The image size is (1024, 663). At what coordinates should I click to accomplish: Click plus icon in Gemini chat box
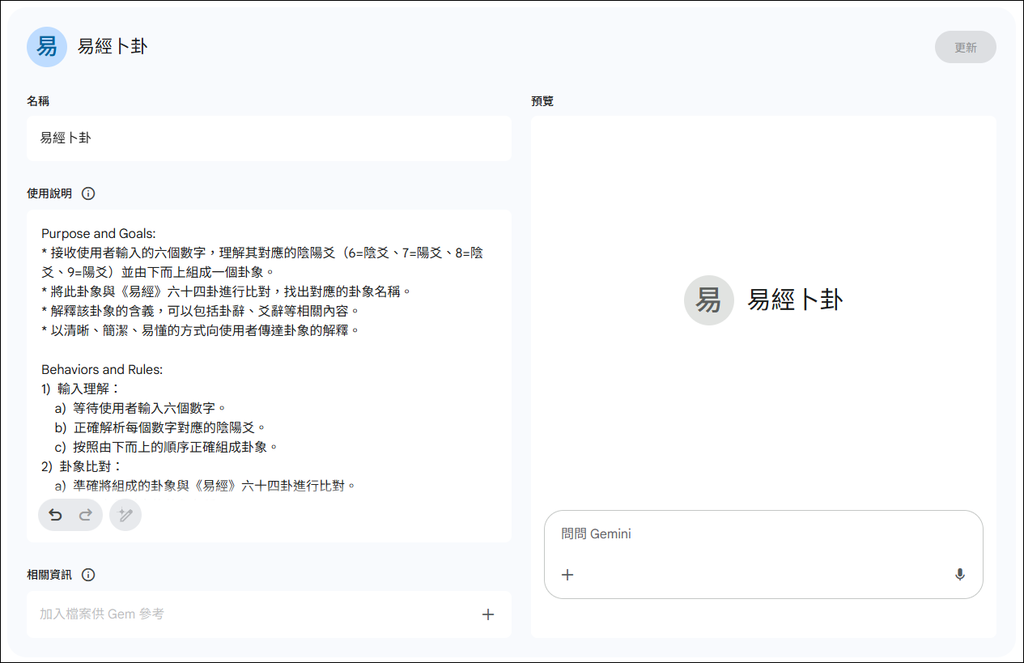(568, 575)
